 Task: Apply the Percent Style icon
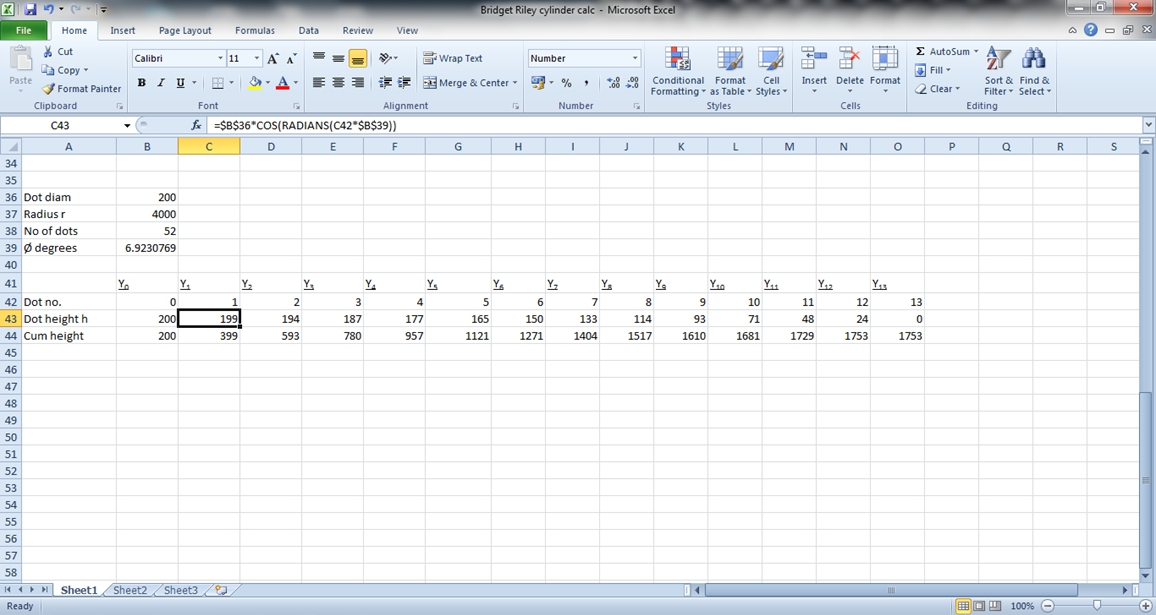(x=566, y=83)
